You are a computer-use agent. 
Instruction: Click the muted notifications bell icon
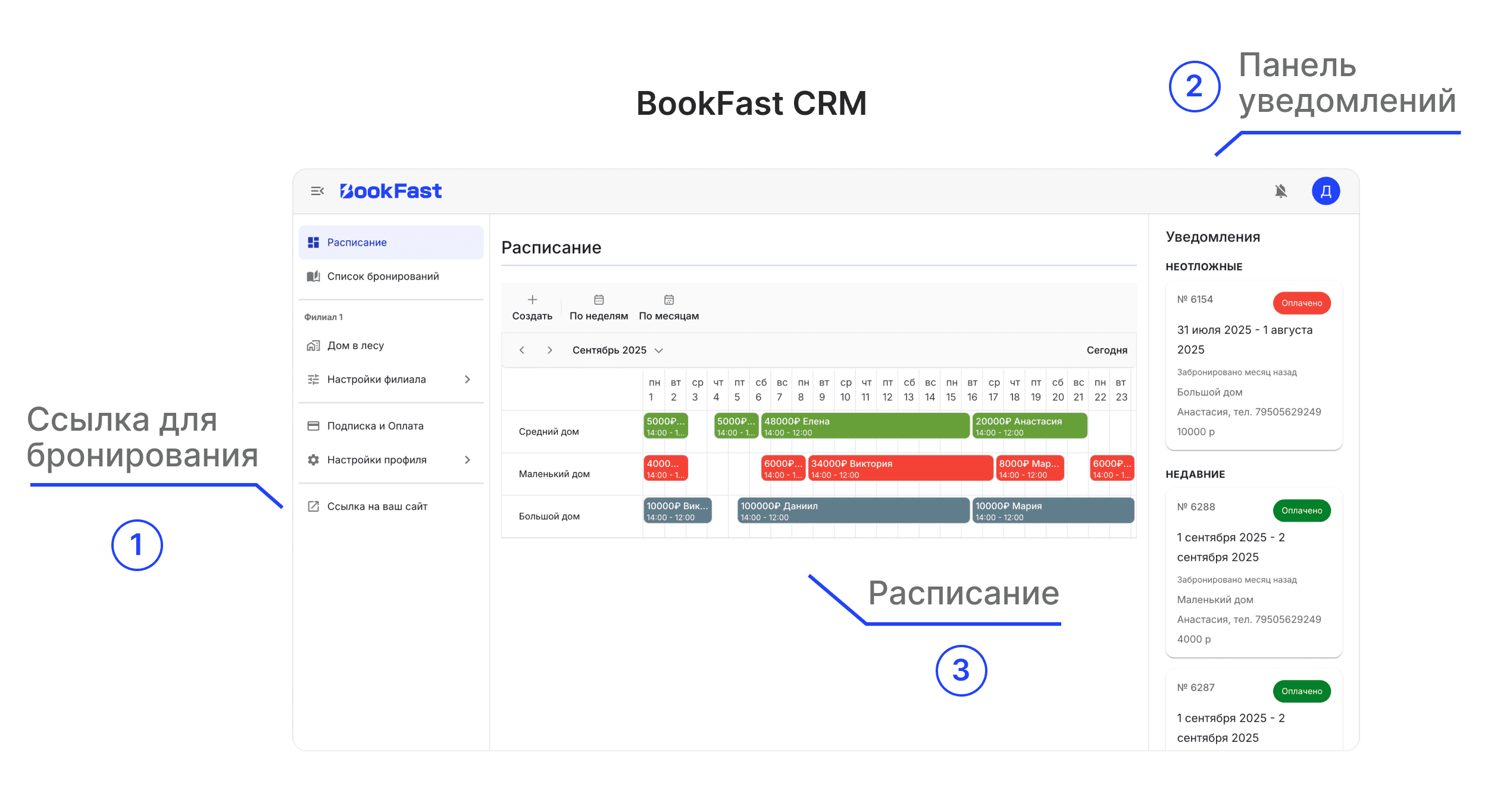(1281, 191)
